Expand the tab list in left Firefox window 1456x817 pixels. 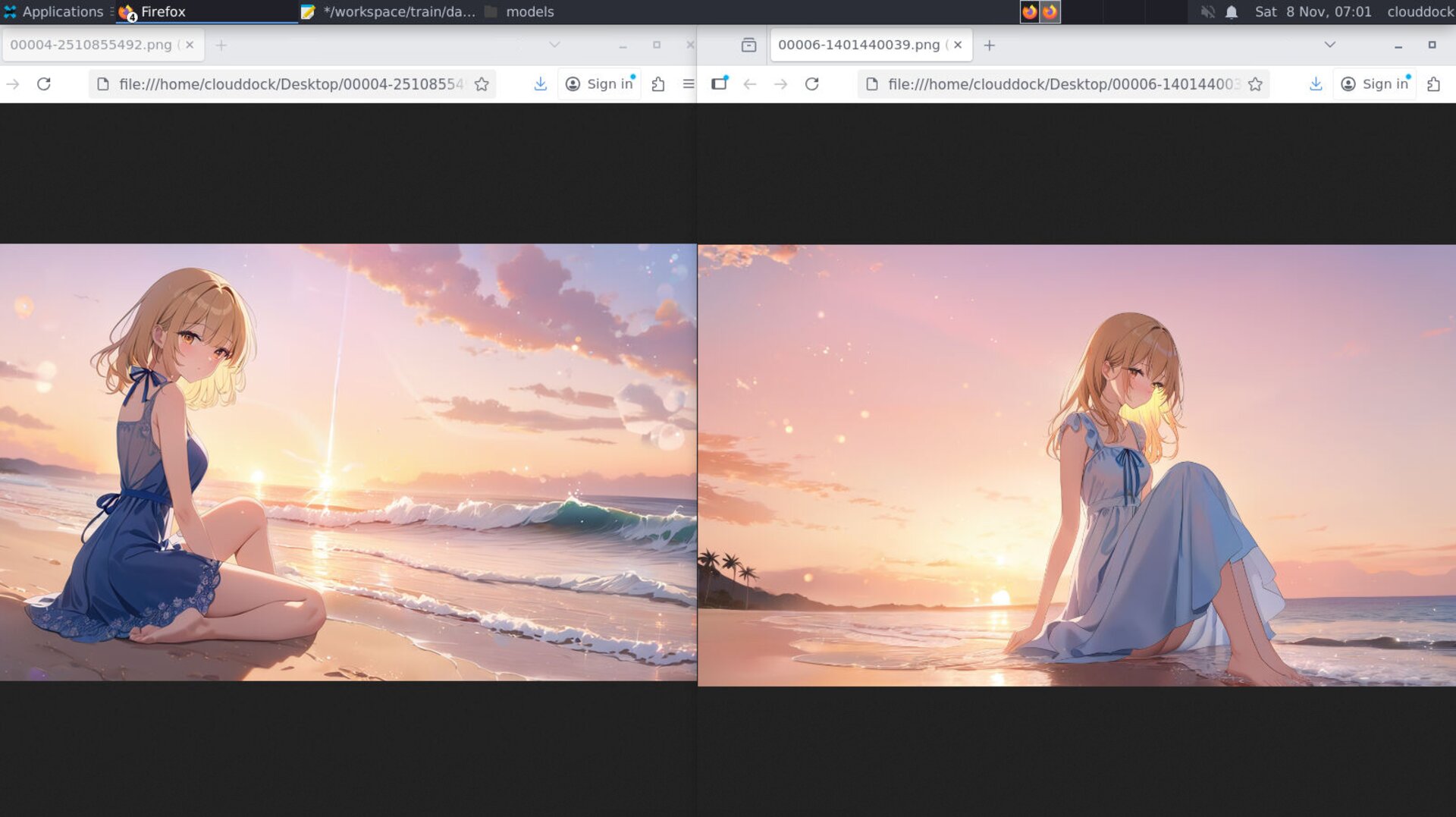[554, 46]
